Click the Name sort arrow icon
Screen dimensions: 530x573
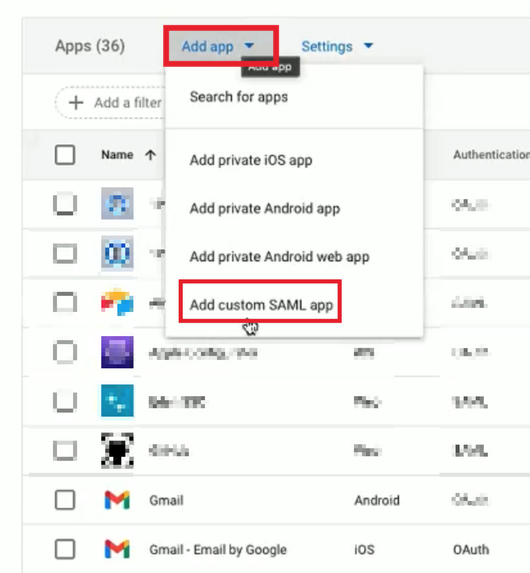[x=150, y=155]
